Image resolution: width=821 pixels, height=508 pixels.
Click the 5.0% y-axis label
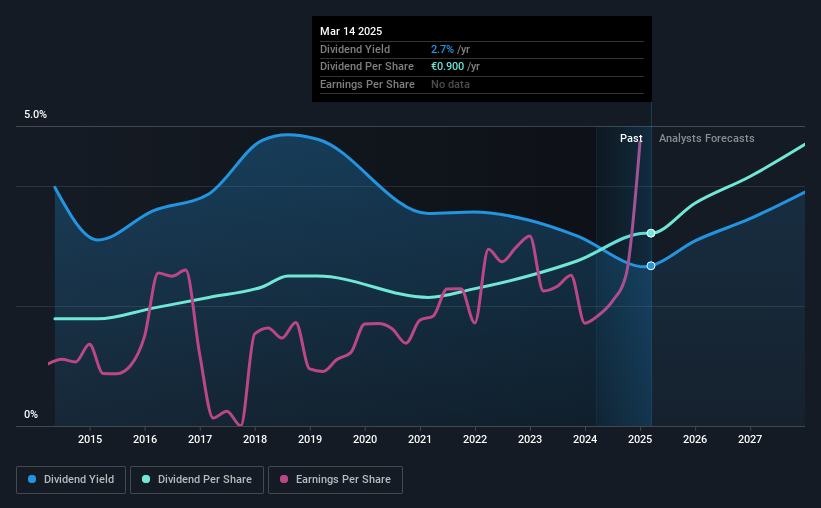[35, 115]
